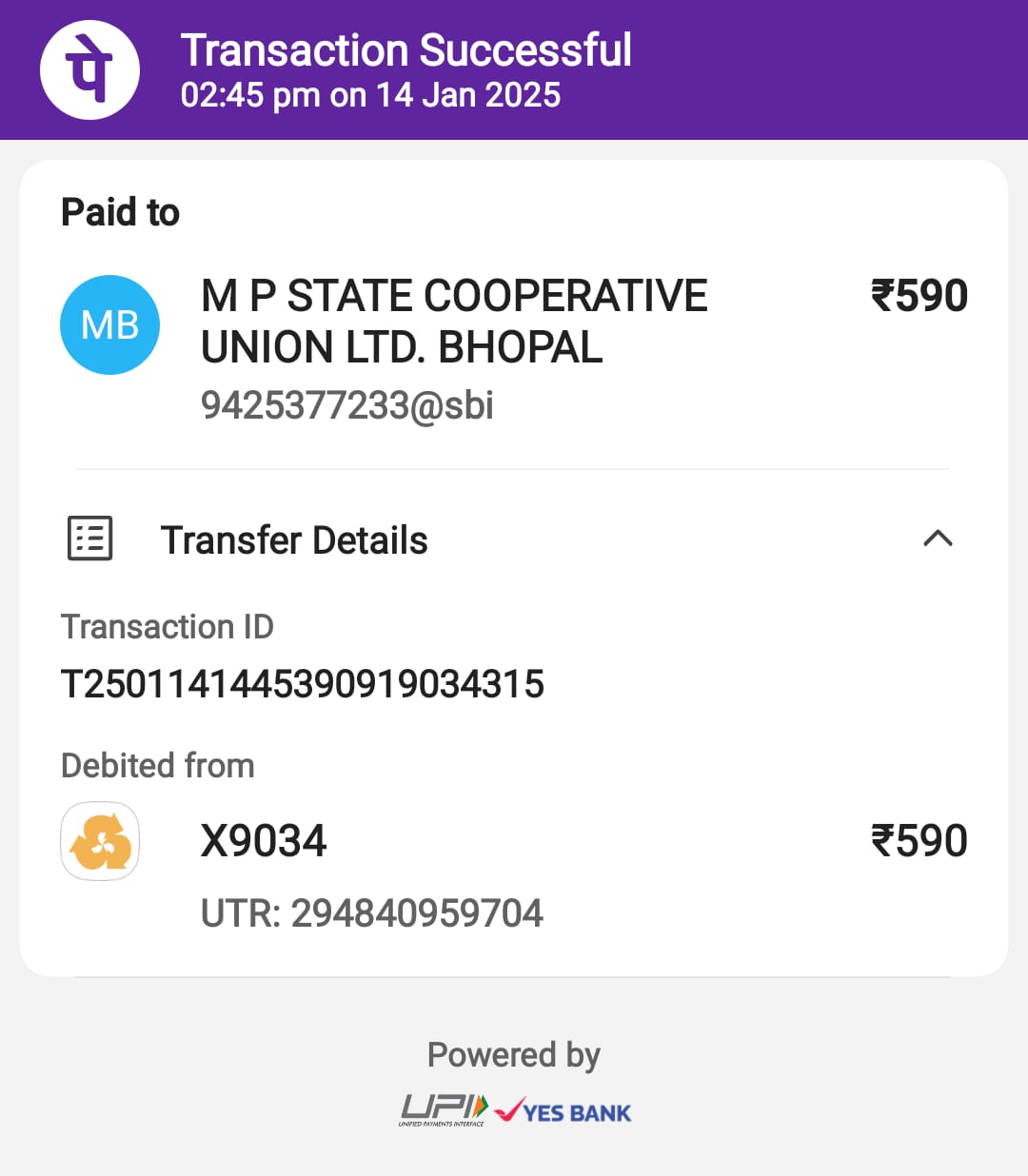This screenshot has height=1176, width=1028.
Task: Select payee name M P STATE COOPERATIVE
Action: [454, 296]
